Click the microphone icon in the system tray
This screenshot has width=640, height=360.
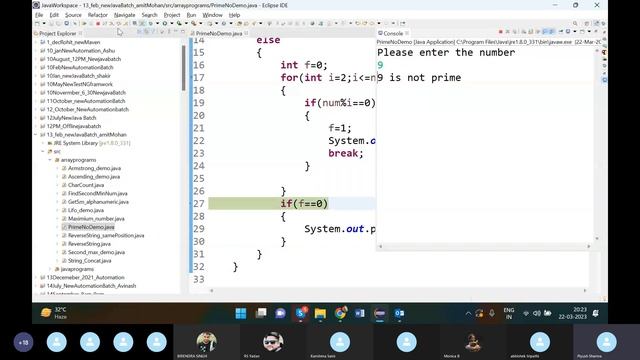(492, 313)
